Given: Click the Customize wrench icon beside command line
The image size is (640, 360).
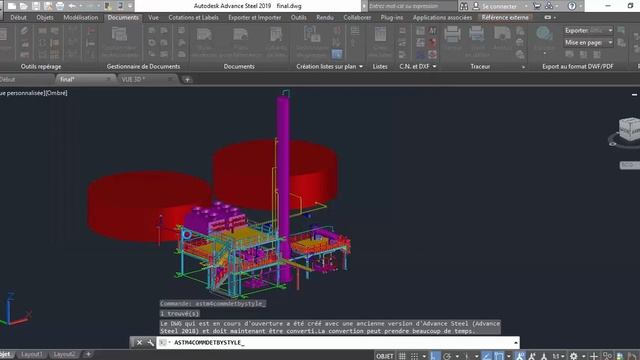Looking at the screenshot, I should click(x=151, y=342).
